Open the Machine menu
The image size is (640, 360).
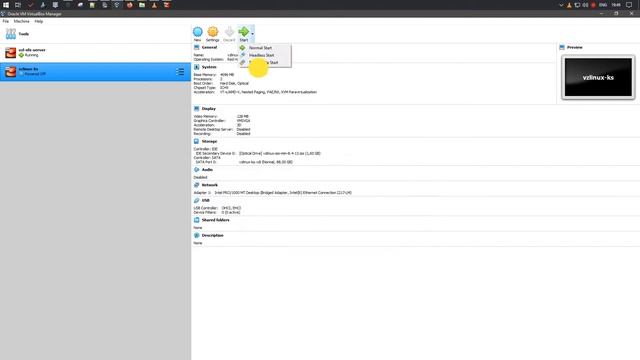pyautogui.click(x=22, y=21)
